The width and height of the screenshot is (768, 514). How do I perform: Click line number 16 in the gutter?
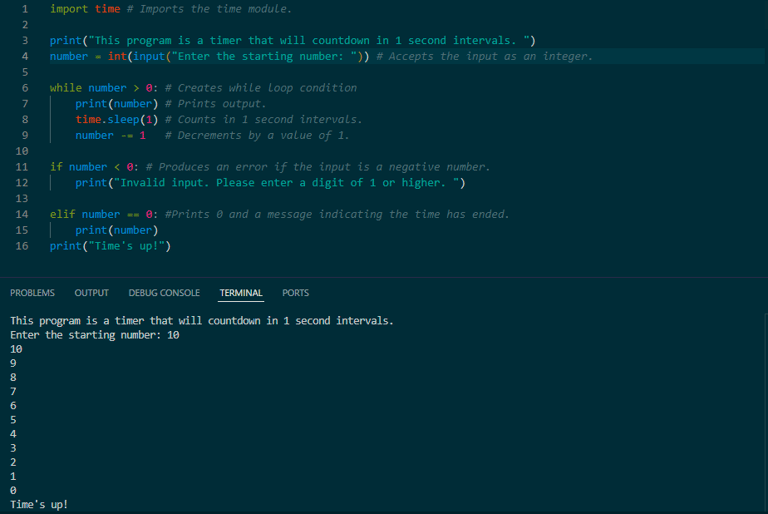22,246
